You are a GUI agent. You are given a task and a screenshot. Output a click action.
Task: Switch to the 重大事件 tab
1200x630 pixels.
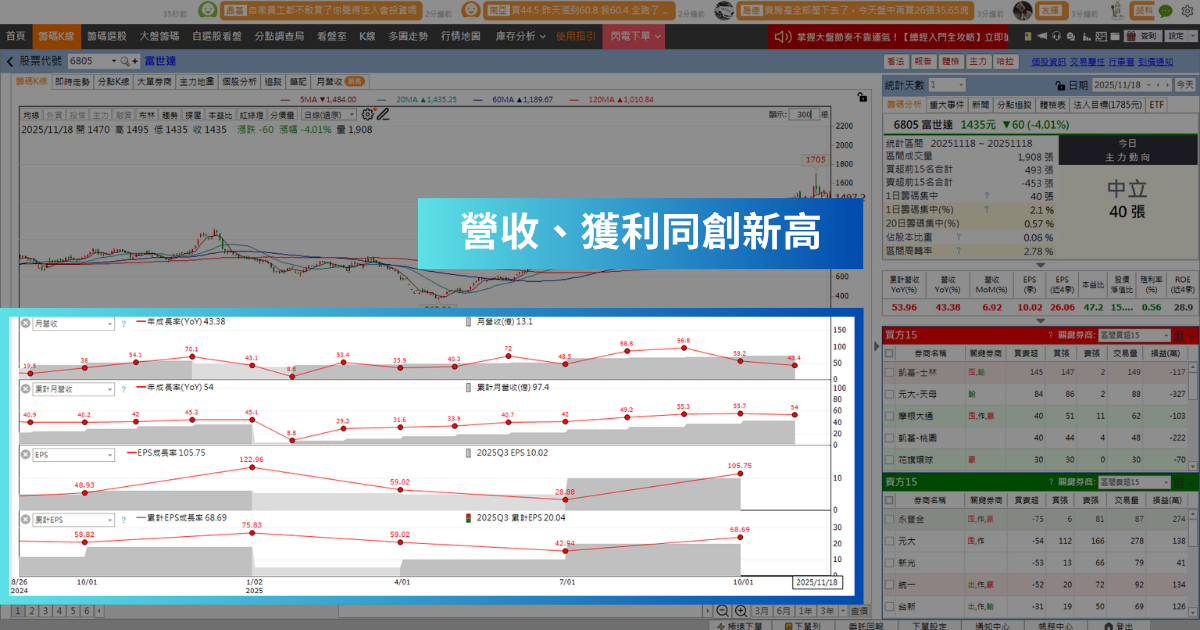click(946, 104)
